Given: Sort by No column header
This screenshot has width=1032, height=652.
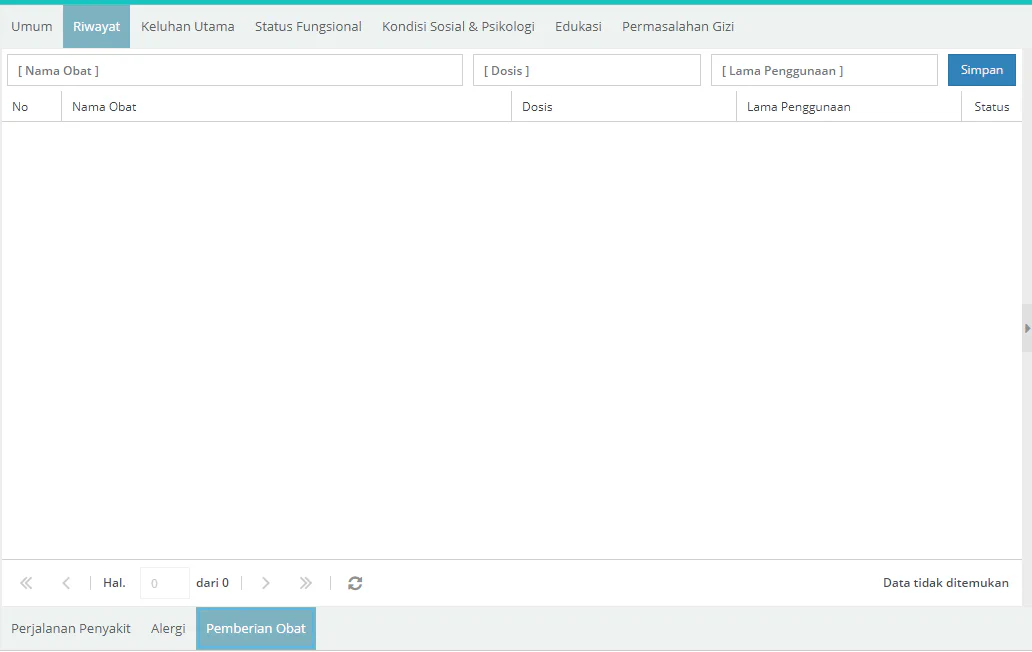Looking at the screenshot, I should 32,107.
